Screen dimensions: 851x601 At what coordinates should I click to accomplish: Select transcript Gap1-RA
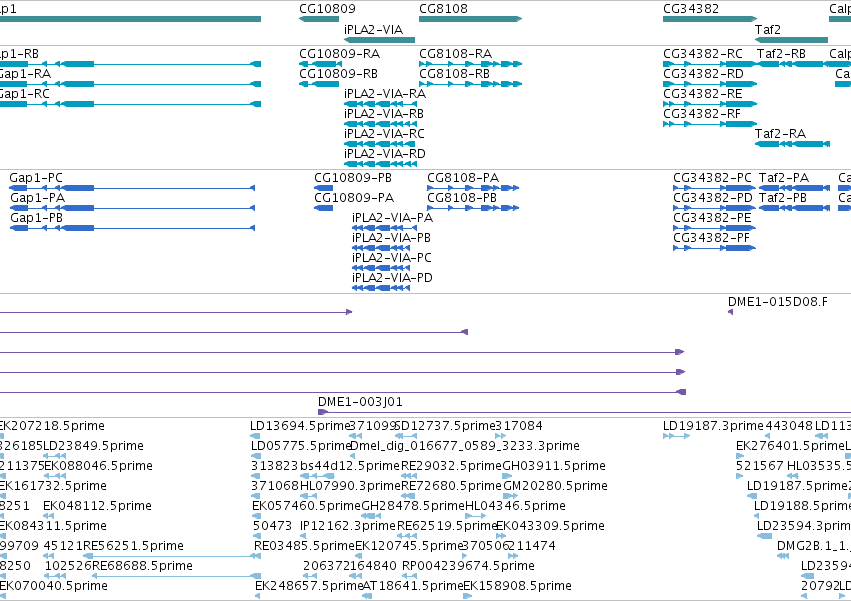(24, 74)
